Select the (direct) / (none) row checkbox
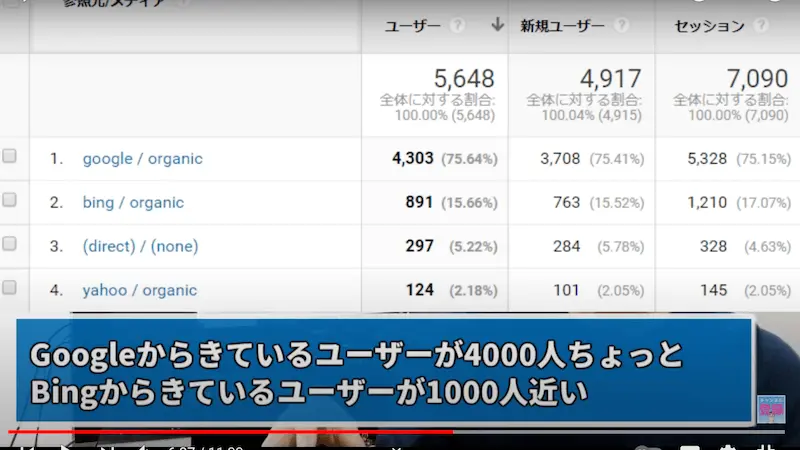This screenshot has height=450, width=800. (x=10, y=245)
